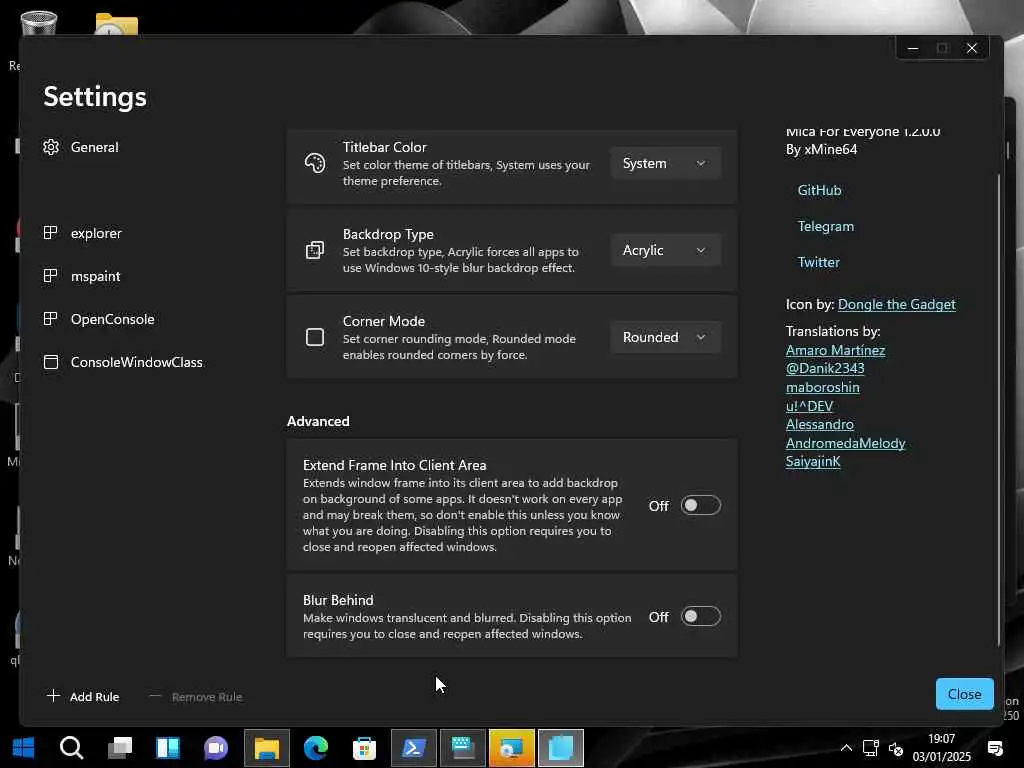Open the notification center icon

click(x=995, y=748)
